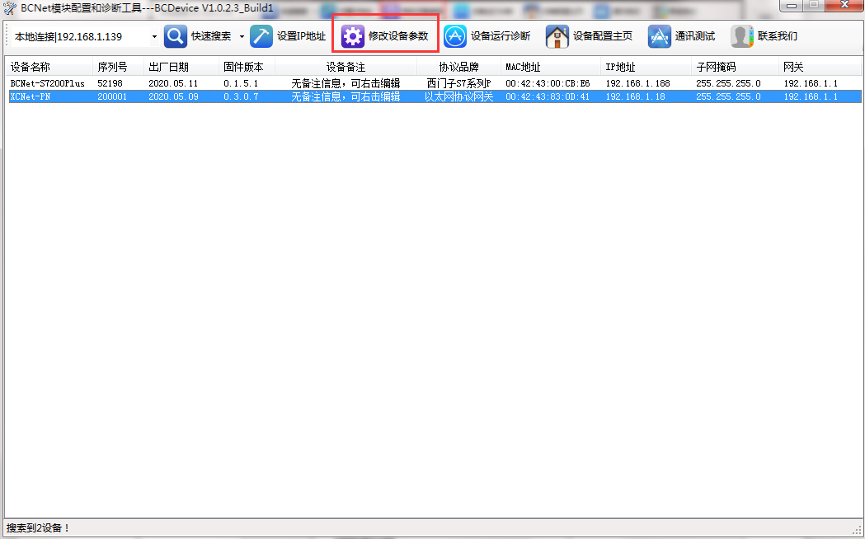The image size is (866, 539).
Task: Sort by 固件版本 column header
Action: (x=246, y=67)
